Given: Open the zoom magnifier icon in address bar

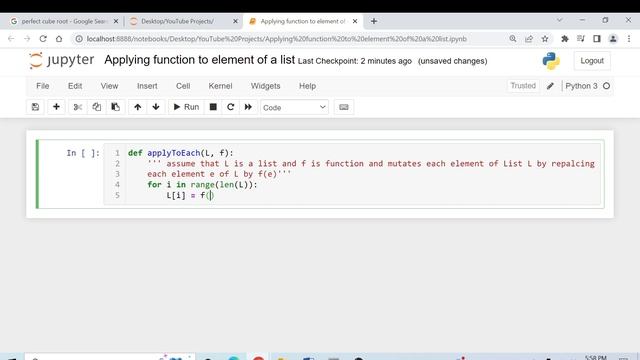Looking at the screenshot, I should [513, 39].
